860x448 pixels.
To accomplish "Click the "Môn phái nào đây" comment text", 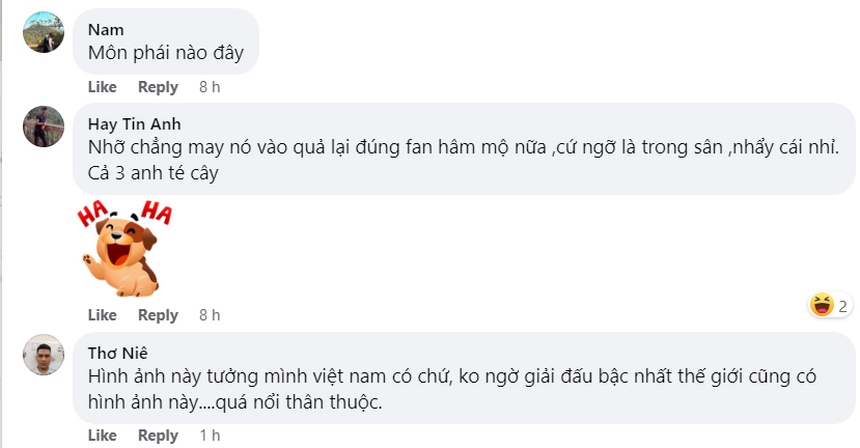I will (166, 53).
